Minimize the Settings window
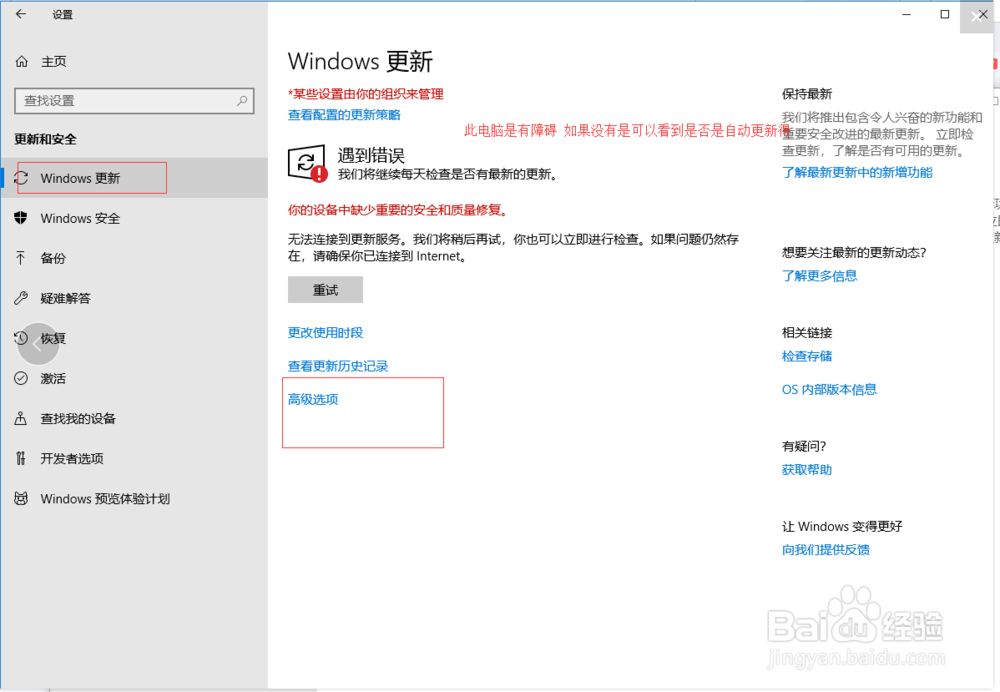Viewport: 1000px width, 692px height. coord(906,14)
